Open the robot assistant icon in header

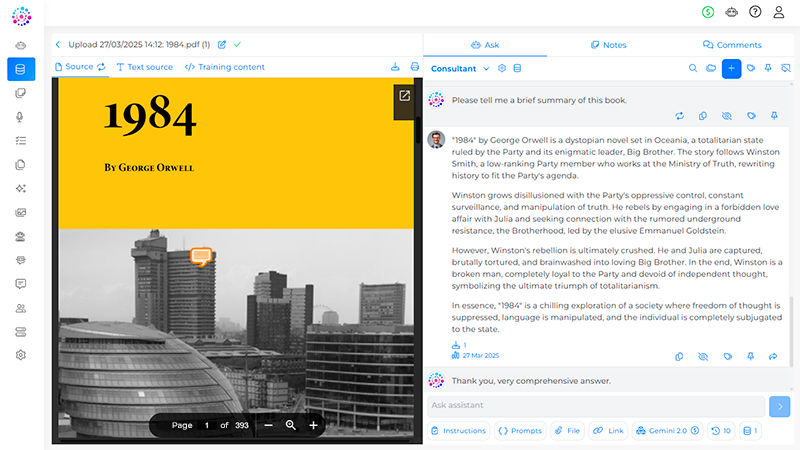coord(731,12)
